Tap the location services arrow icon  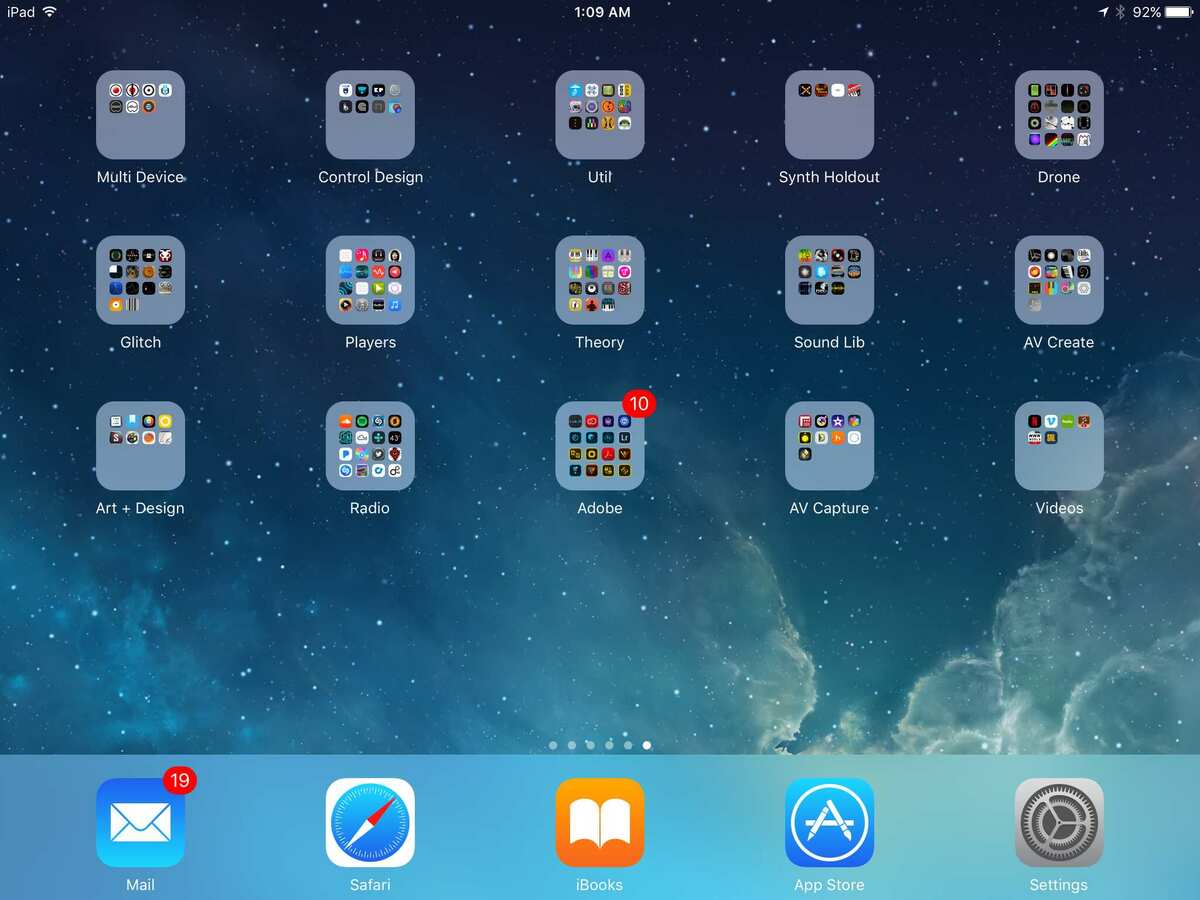(1104, 12)
